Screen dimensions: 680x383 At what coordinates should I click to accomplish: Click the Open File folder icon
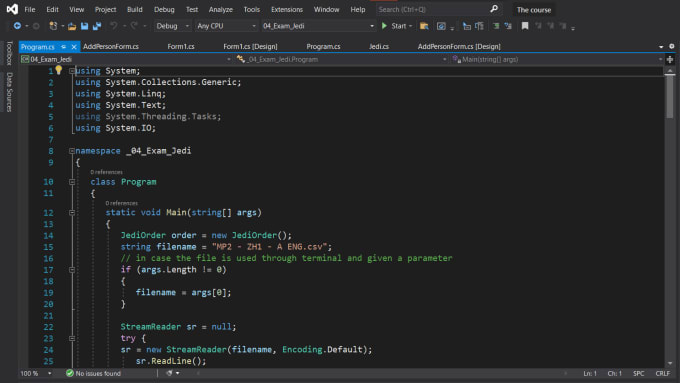coord(72,26)
